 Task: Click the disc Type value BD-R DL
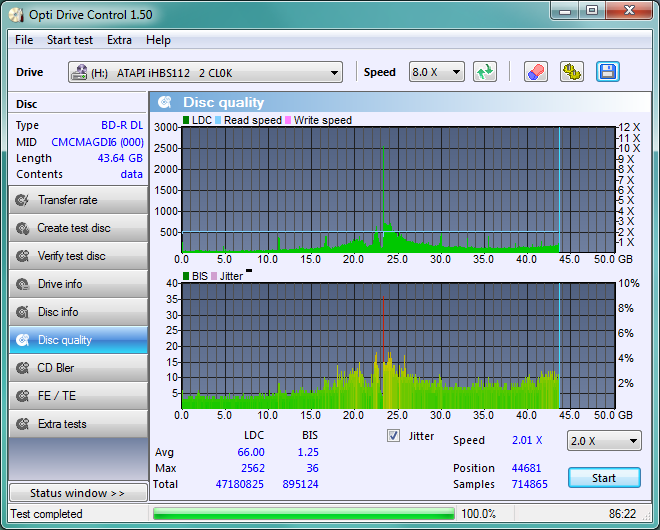click(122, 125)
